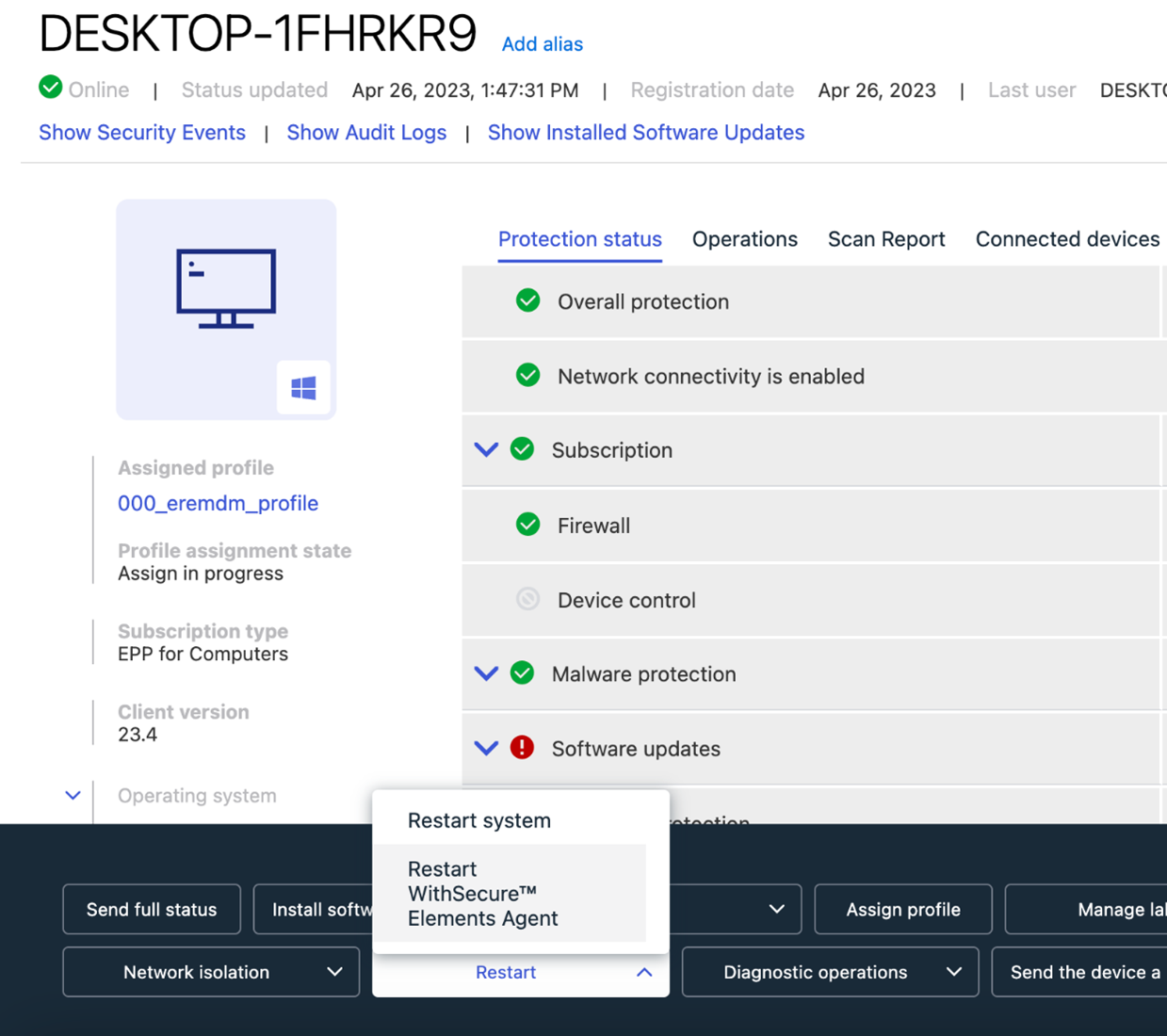
Task: Click the Manage labels button
Action: 1086,909
